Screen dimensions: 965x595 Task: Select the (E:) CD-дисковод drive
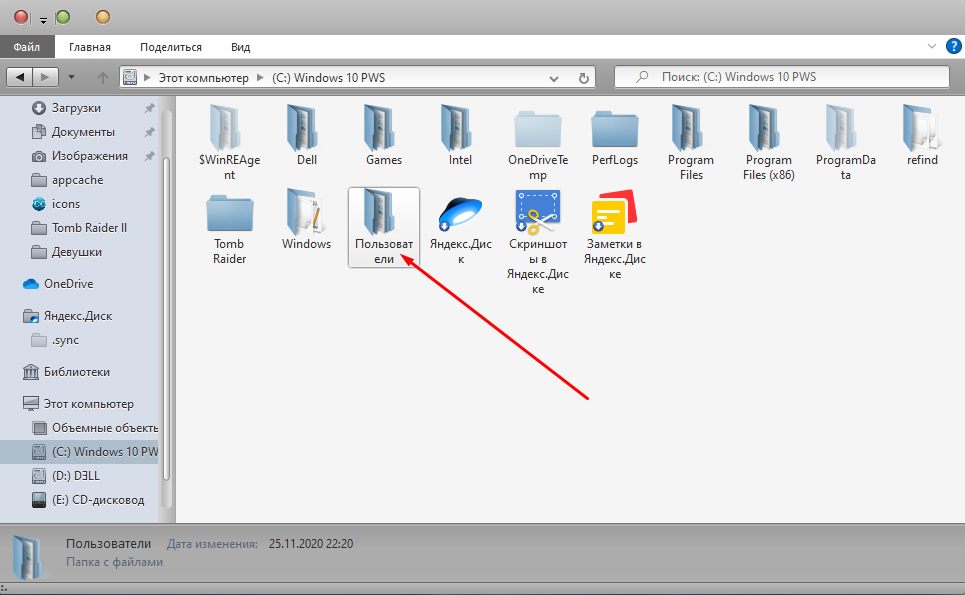click(x=98, y=500)
